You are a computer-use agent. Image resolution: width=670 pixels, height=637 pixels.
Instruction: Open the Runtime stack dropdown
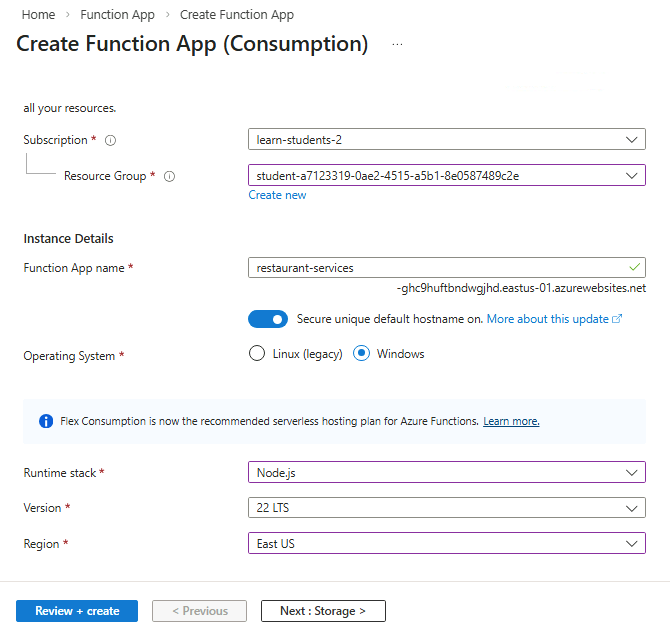pyautogui.click(x=446, y=472)
